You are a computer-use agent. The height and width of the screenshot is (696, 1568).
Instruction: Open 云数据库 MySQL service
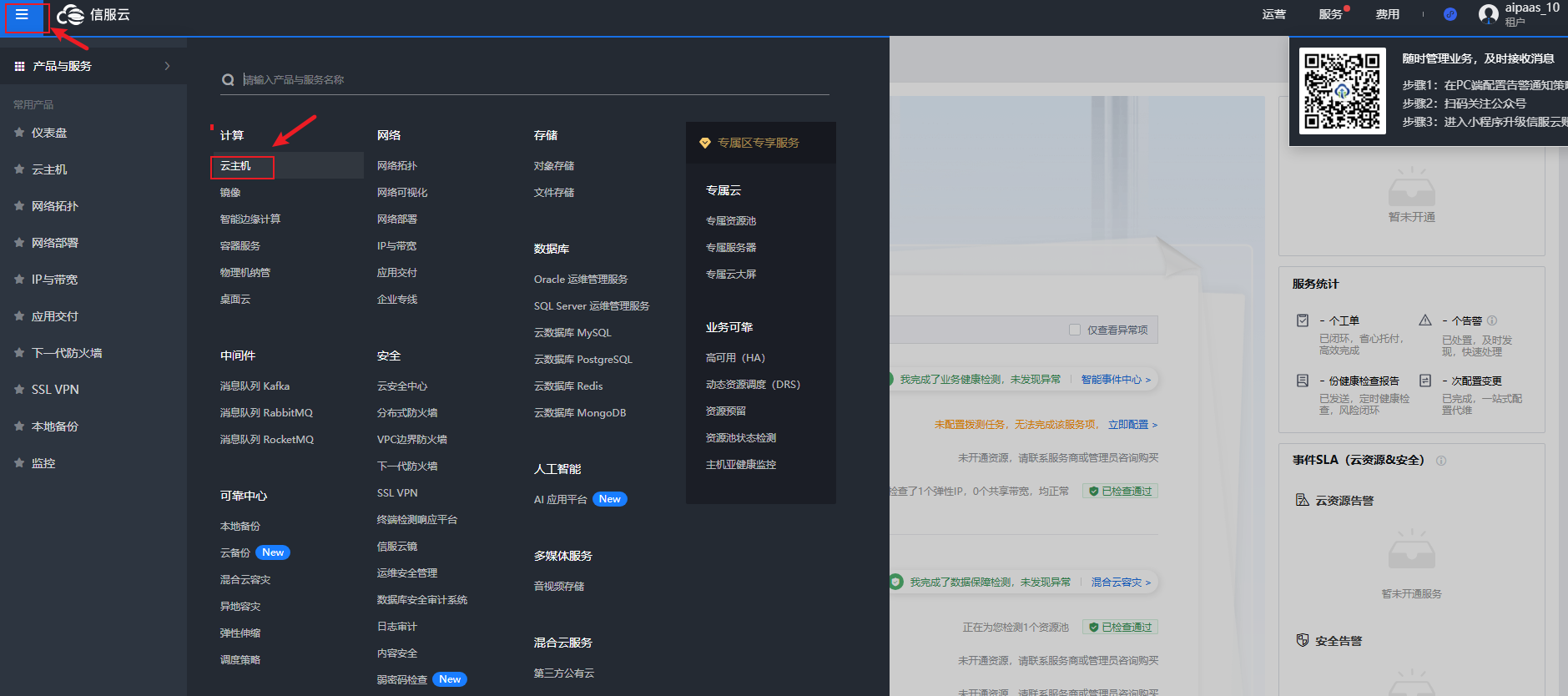click(x=572, y=333)
